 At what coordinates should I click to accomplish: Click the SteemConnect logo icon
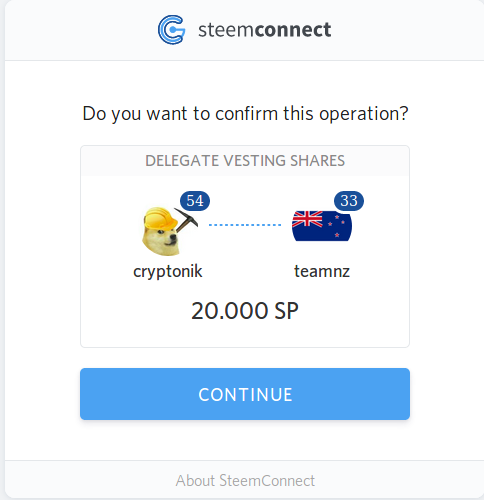click(172, 30)
